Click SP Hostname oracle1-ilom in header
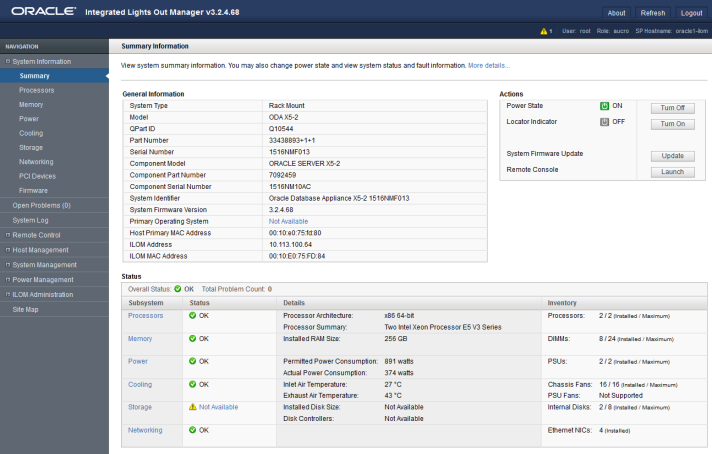Viewport: 712px width, 454px height. click(672, 31)
